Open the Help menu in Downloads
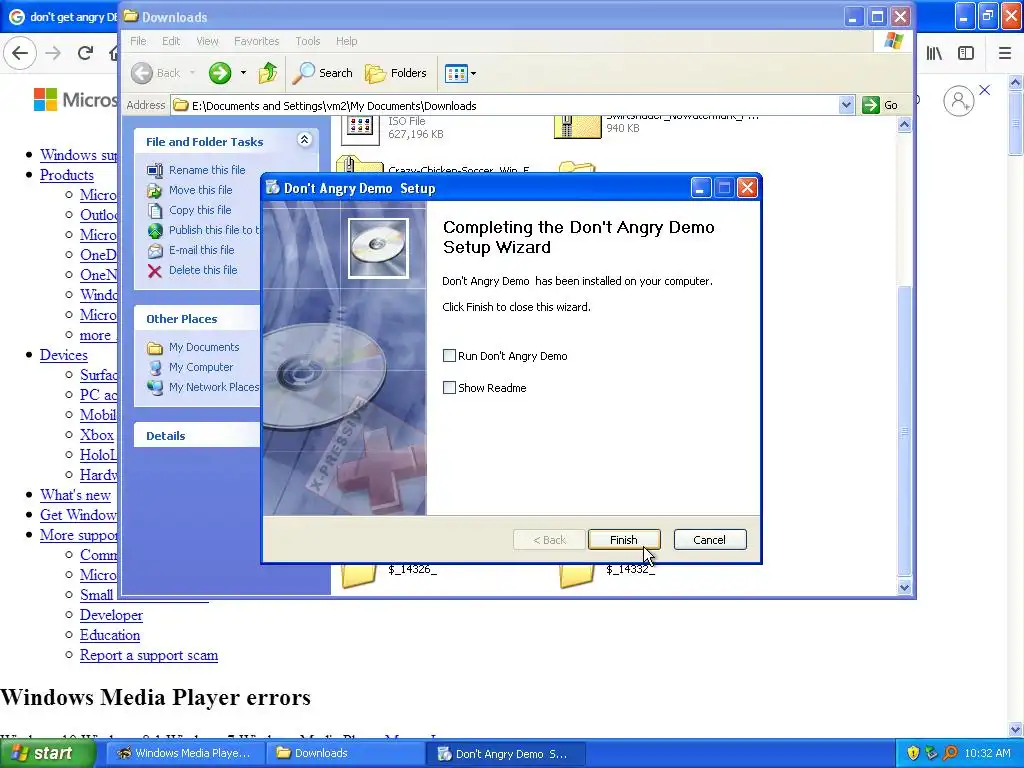Screen dimensions: 1024x768 click(x=346, y=41)
